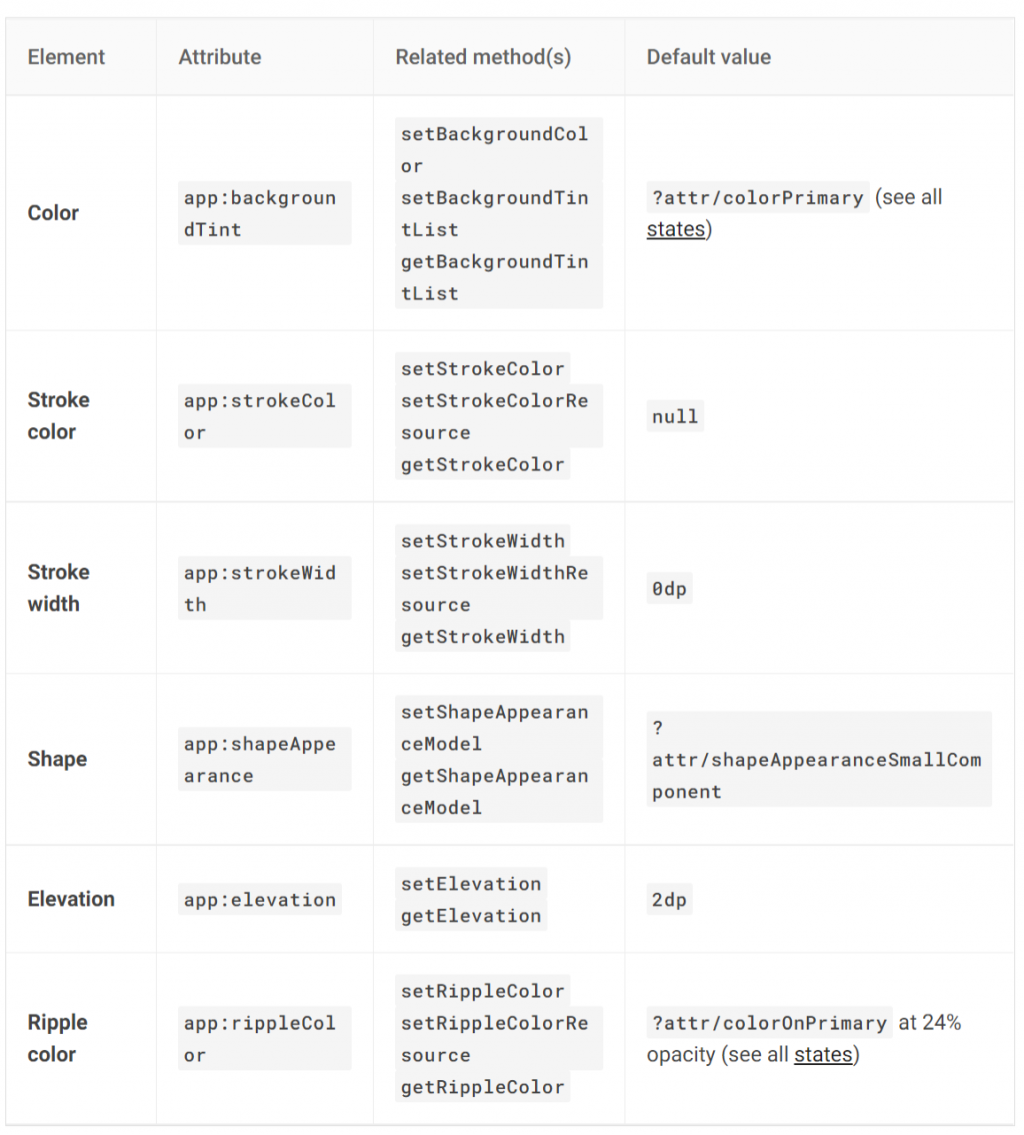Click the Shape row label
Screen dimensions: 1024x1135
(57, 759)
